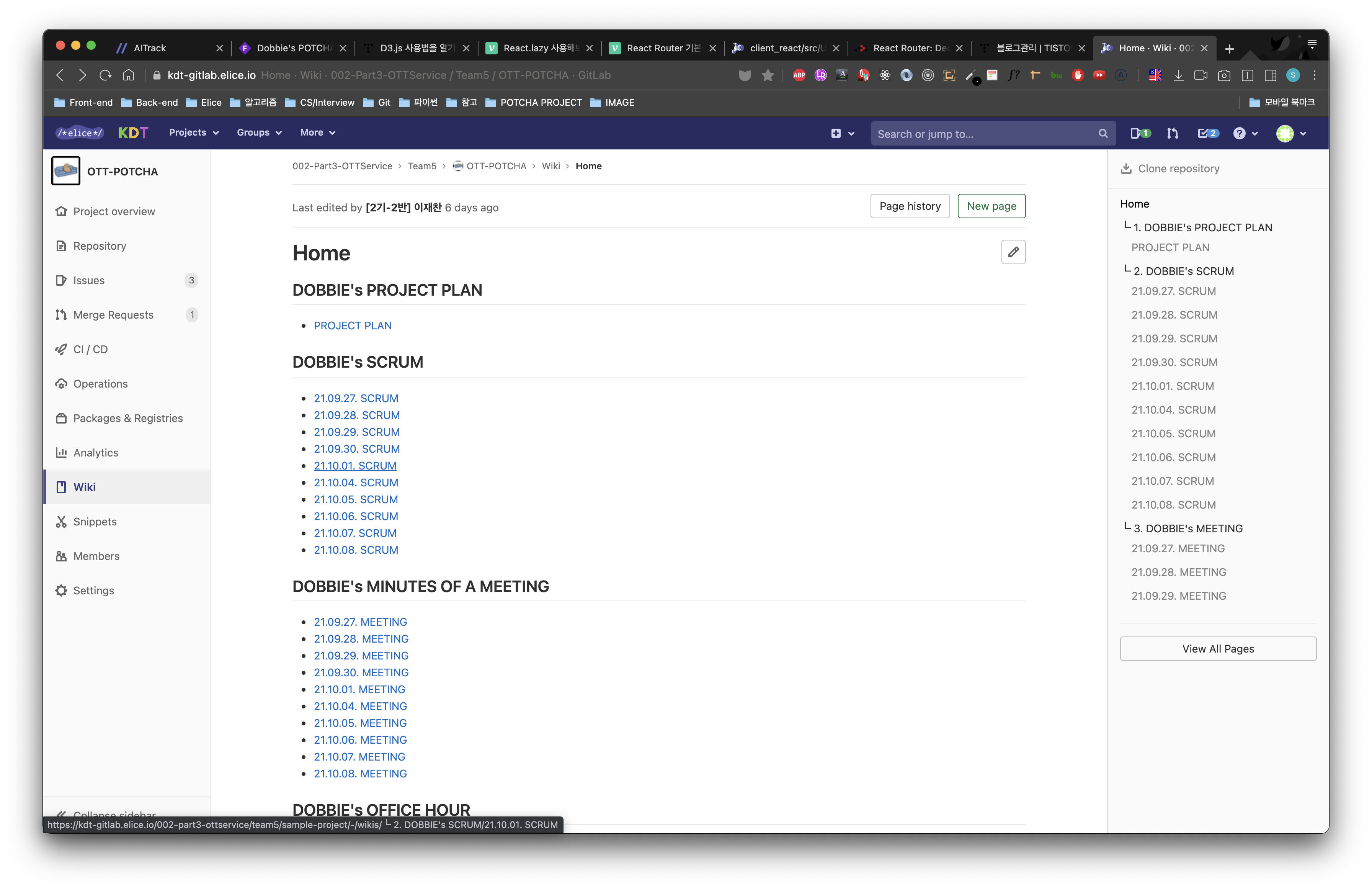Open the 21.10.01. SCRUM link

(354, 465)
